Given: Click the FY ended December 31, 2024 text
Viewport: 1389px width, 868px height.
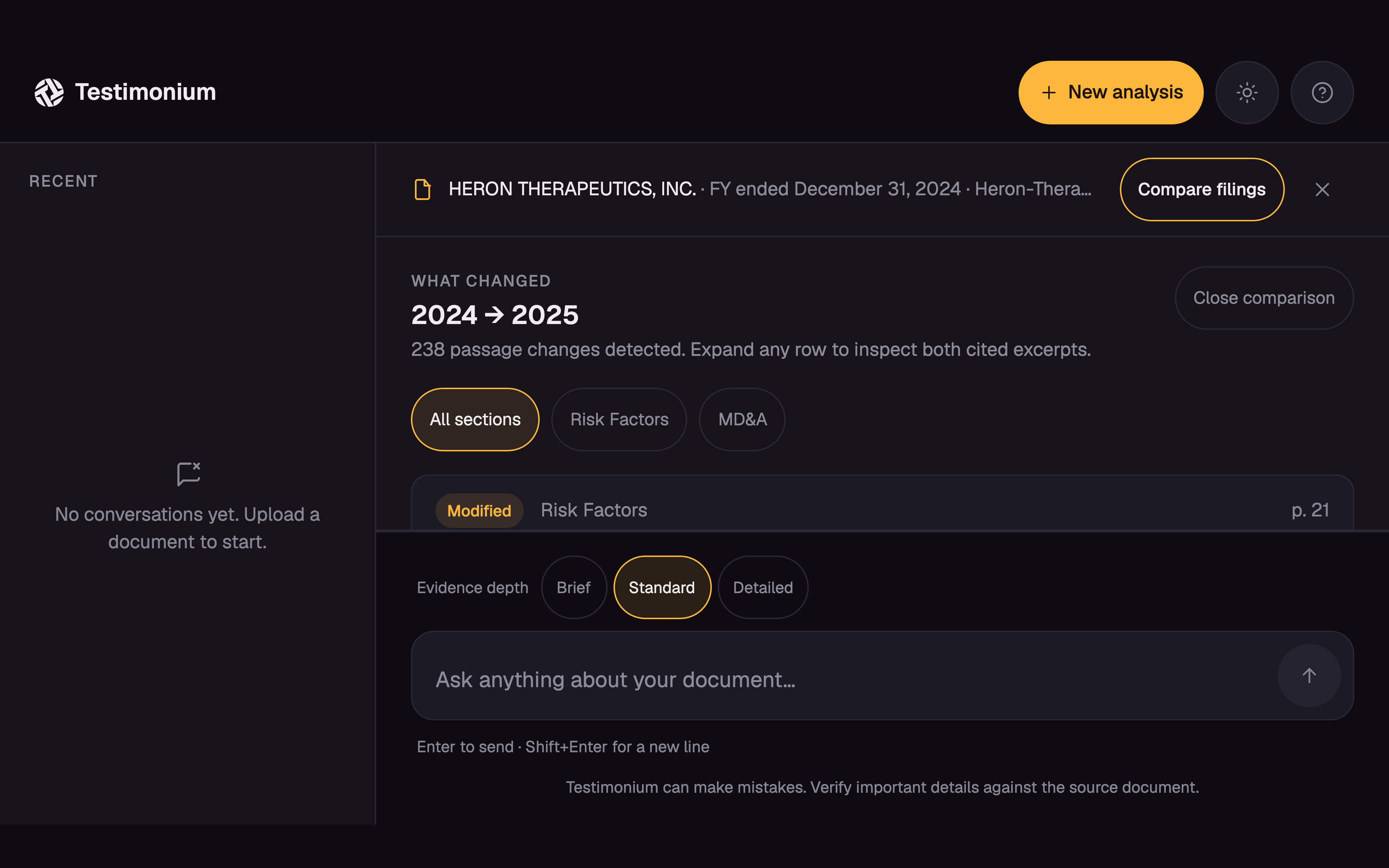Looking at the screenshot, I should 834,189.
